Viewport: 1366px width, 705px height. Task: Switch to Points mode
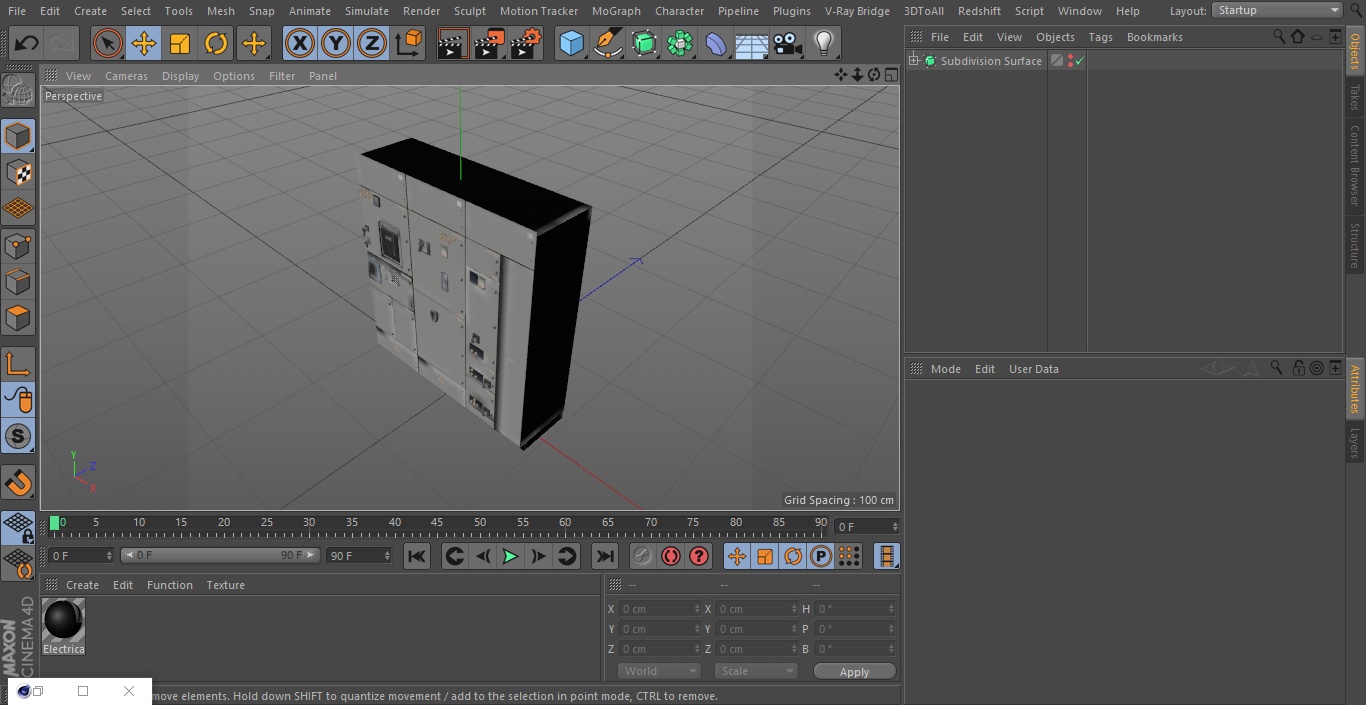(x=18, y=245)
